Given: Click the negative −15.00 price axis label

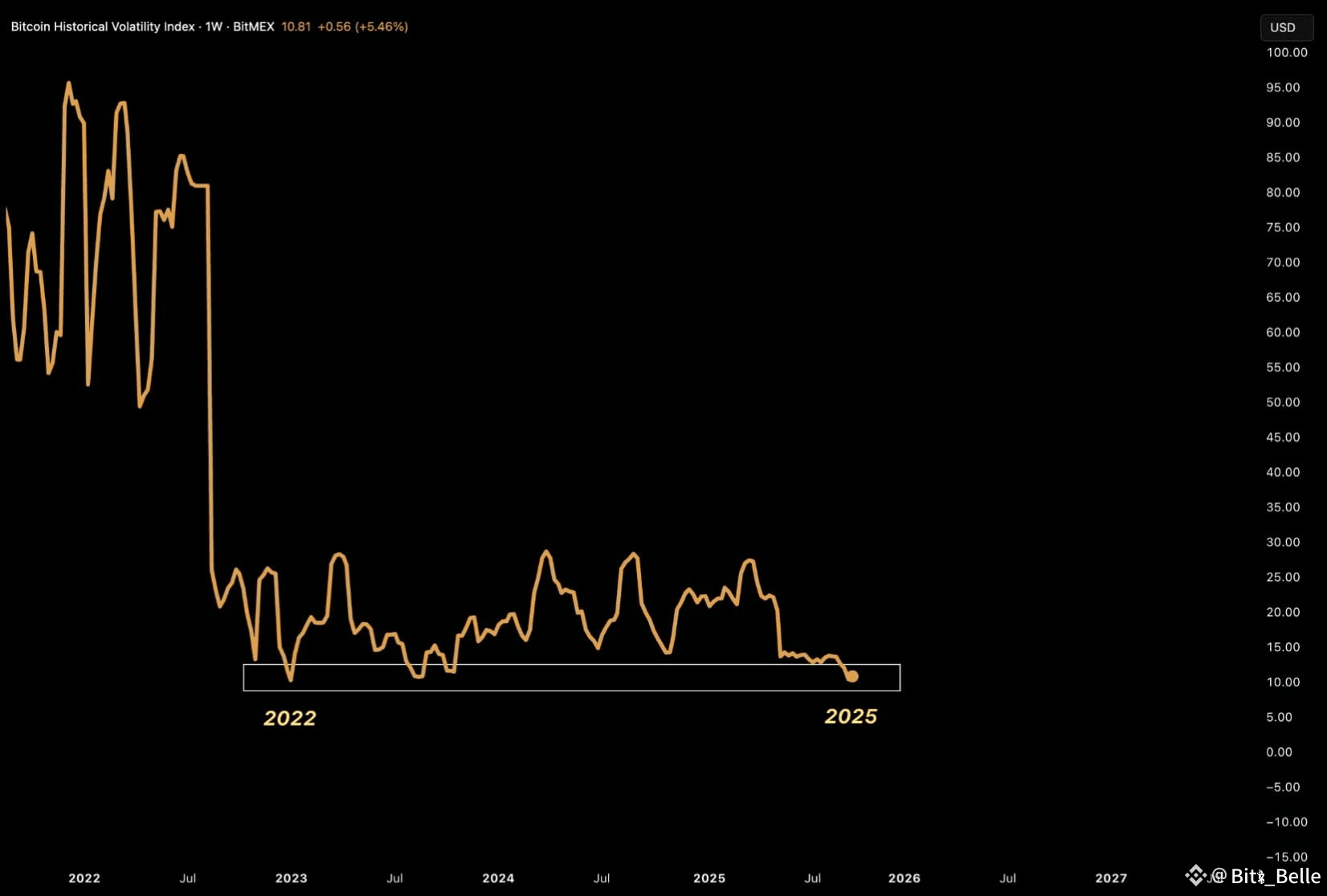Looking at the screenshot, I should pyautogui.click(x=1286, y=857).
